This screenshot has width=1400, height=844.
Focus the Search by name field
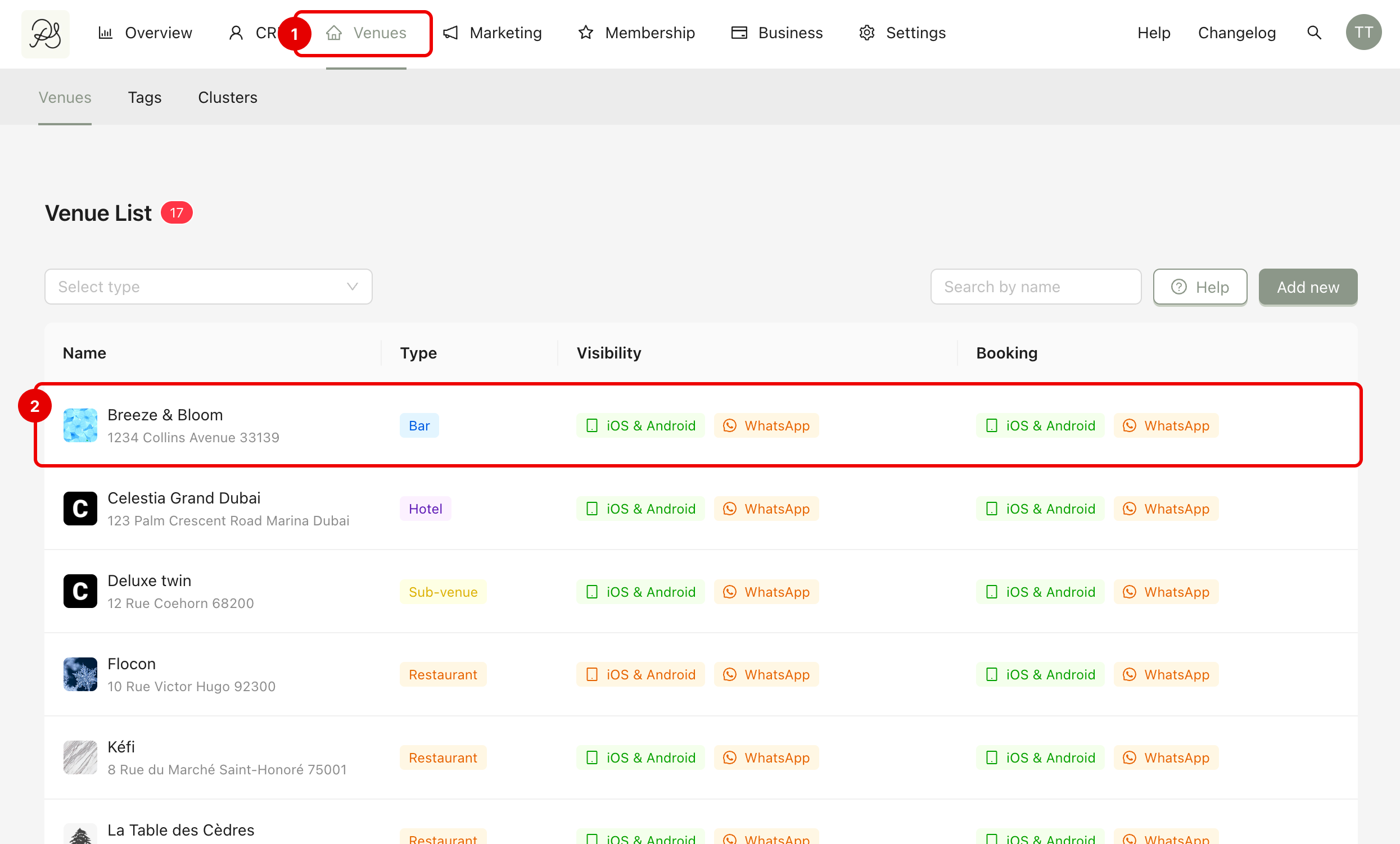[1035, 287]
